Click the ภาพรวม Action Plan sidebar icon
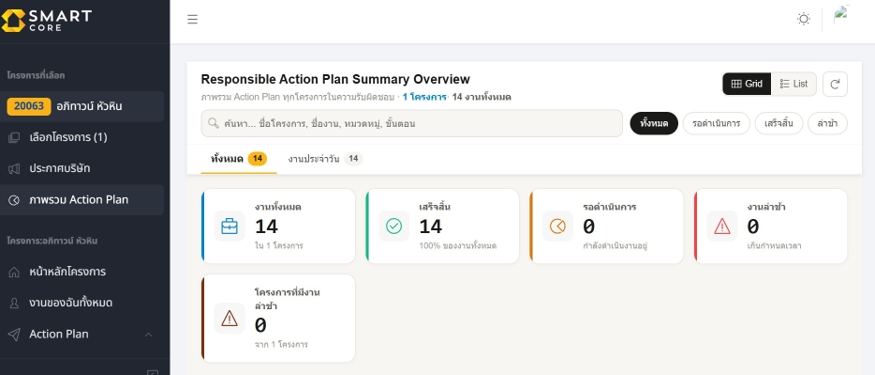This screenshot has height=375, width=875. [14, 200]
